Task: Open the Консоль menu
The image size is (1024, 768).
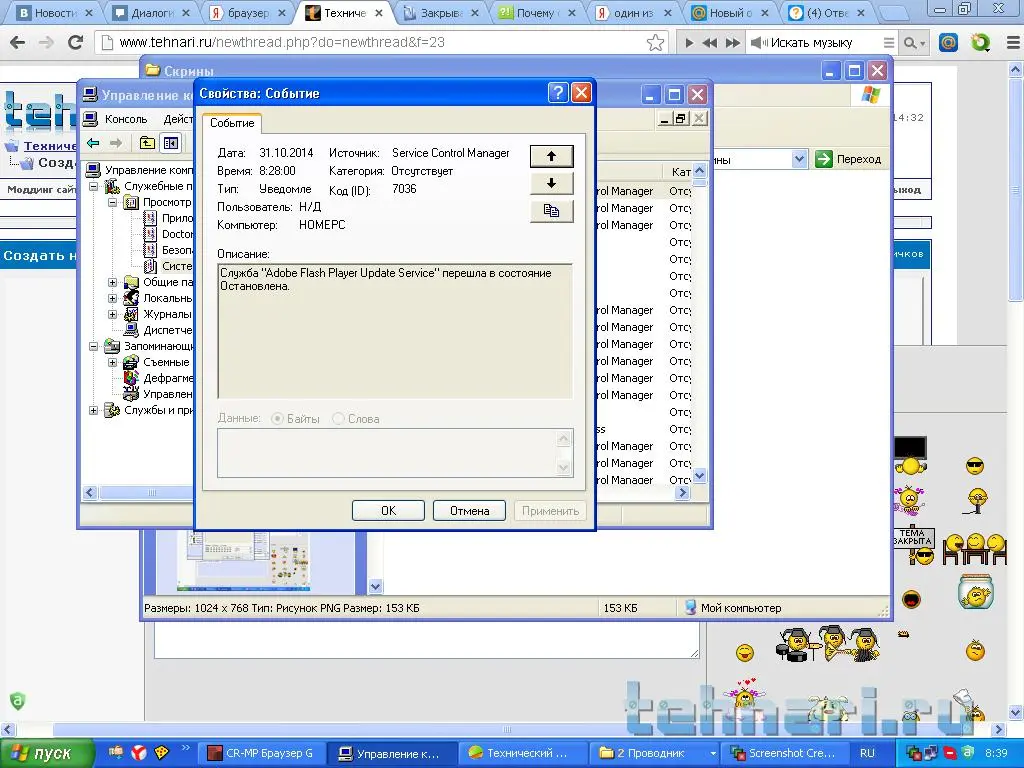Action: click(125, 118)
